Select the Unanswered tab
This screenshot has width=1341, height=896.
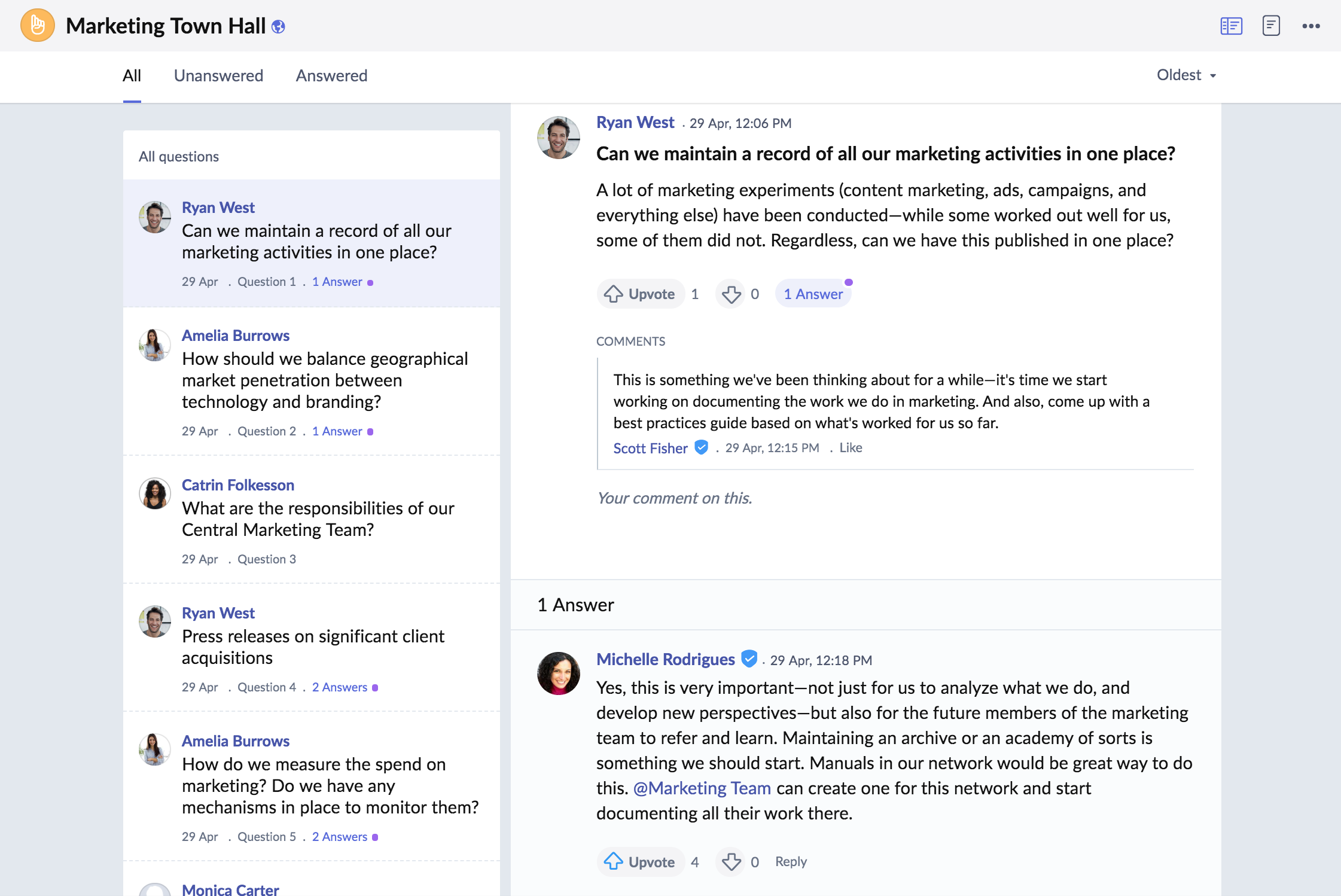point(219,75)
